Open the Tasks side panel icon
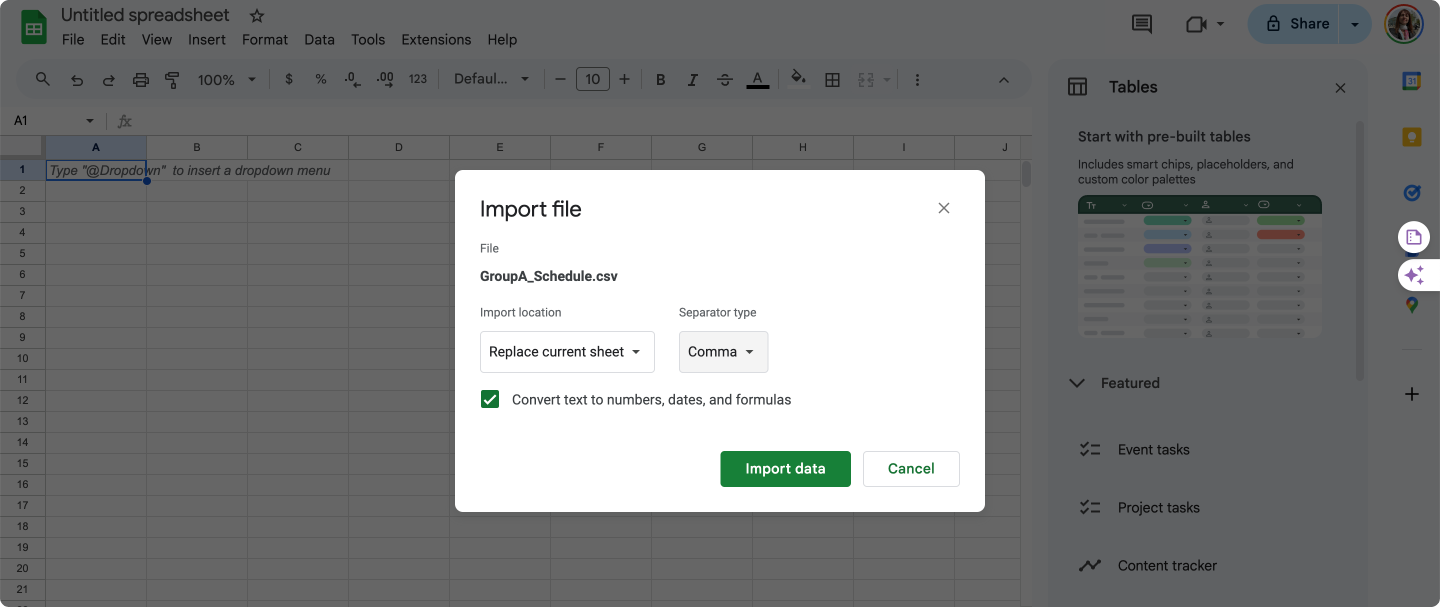 [x=1412, y=193]
